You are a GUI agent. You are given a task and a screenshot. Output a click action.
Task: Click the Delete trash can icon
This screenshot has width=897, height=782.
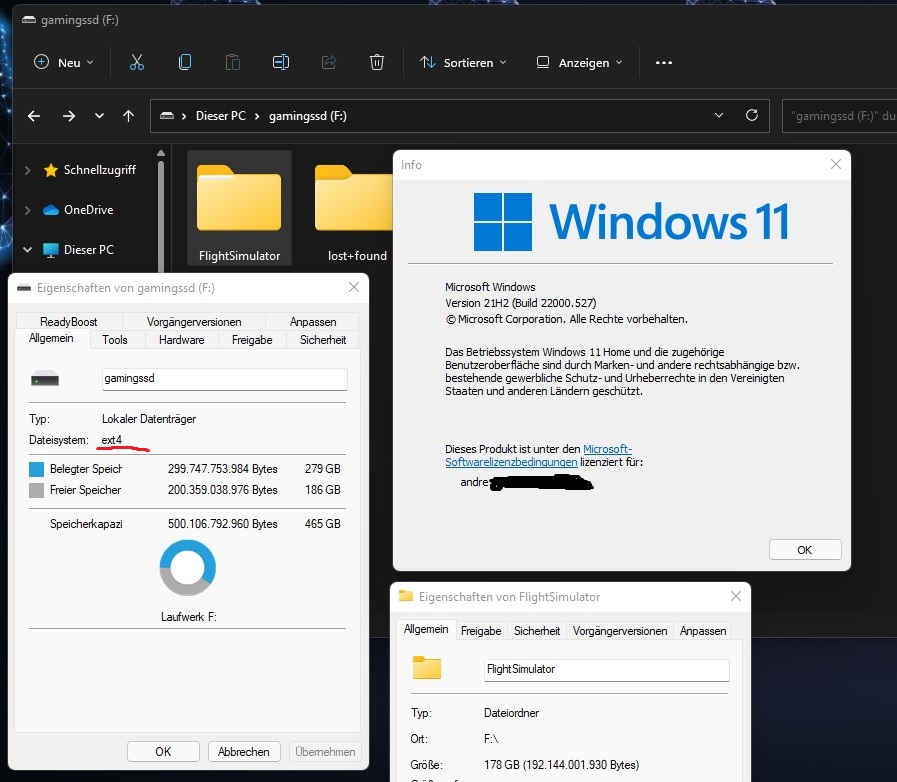point(376,62)
